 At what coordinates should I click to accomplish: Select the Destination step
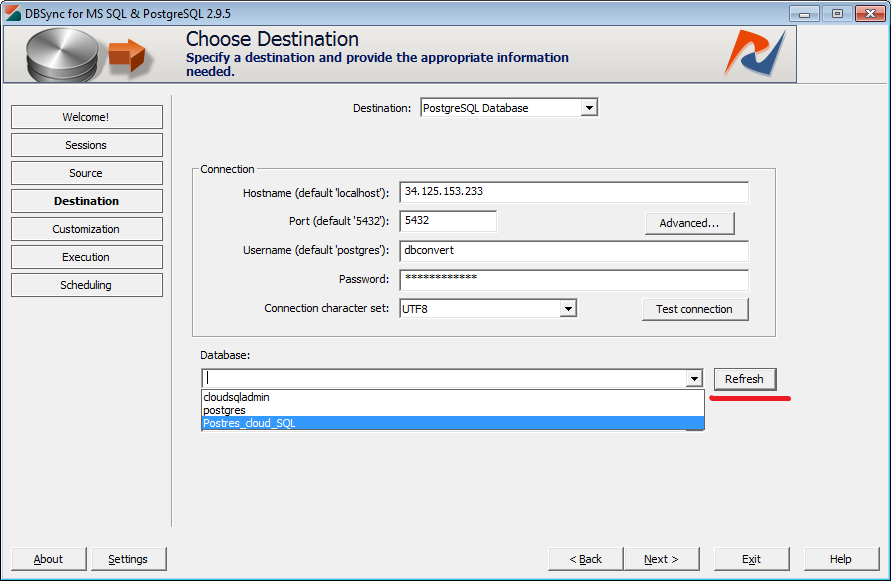(x=86, y=201)
